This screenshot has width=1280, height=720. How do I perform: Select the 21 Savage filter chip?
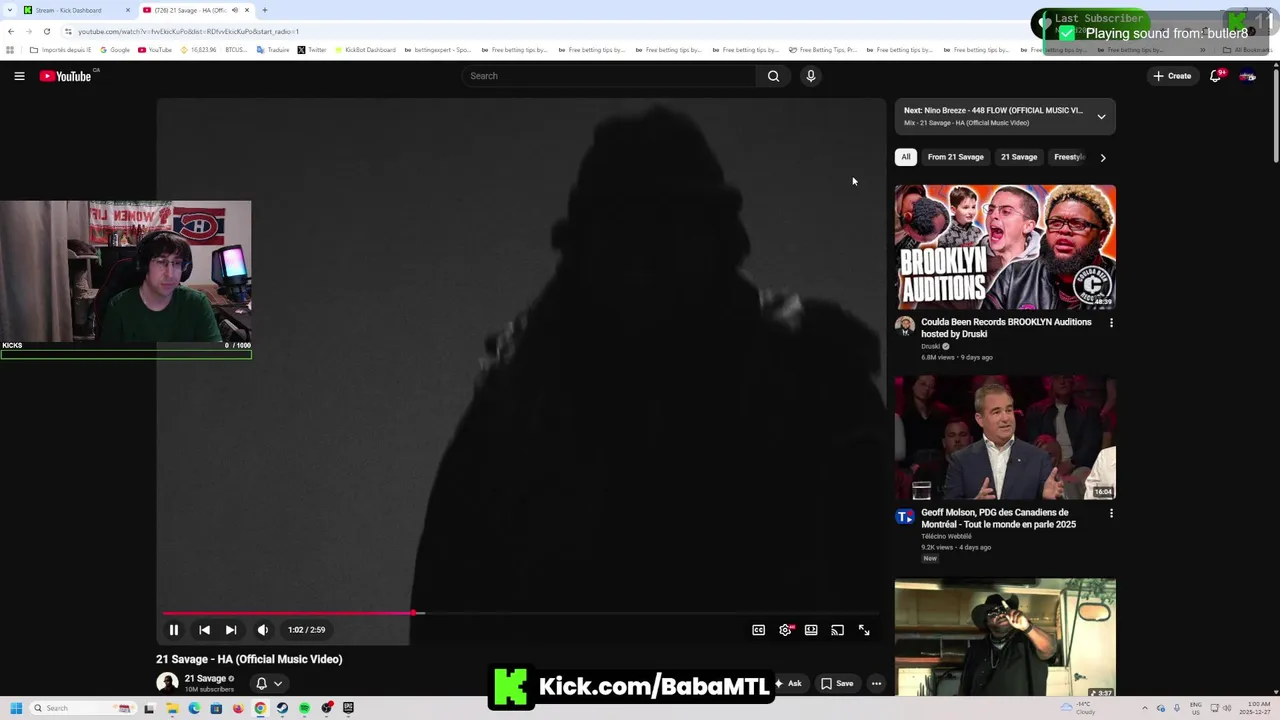(1019, 157)
